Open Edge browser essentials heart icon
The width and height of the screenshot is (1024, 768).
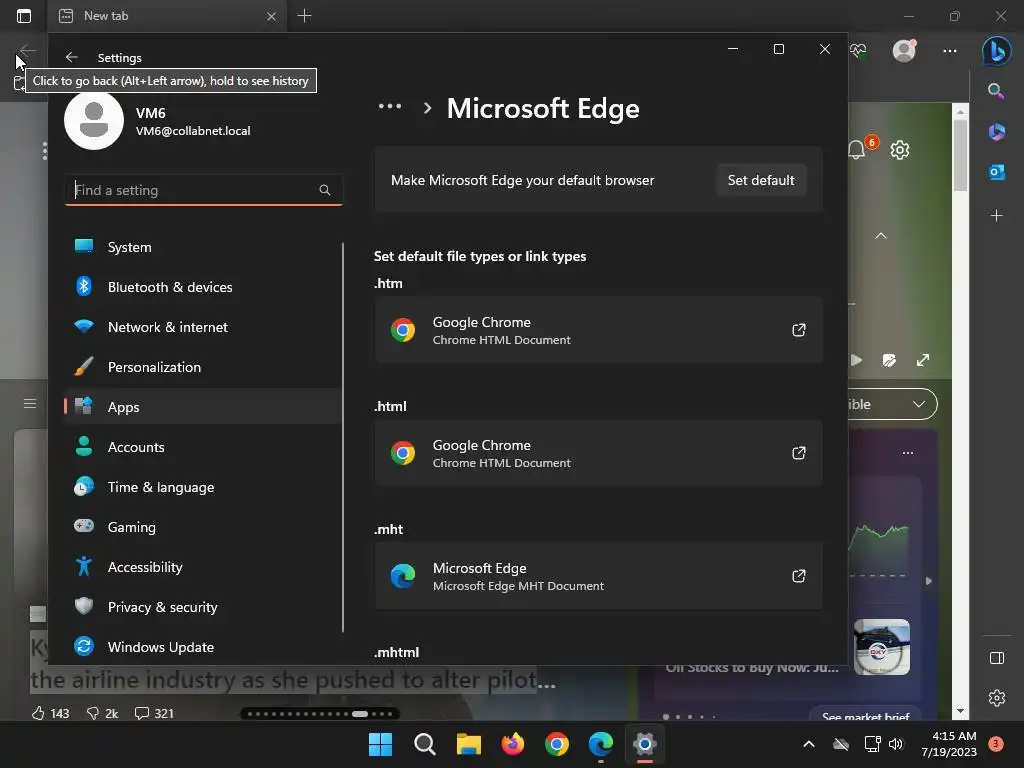pos(858,50)
